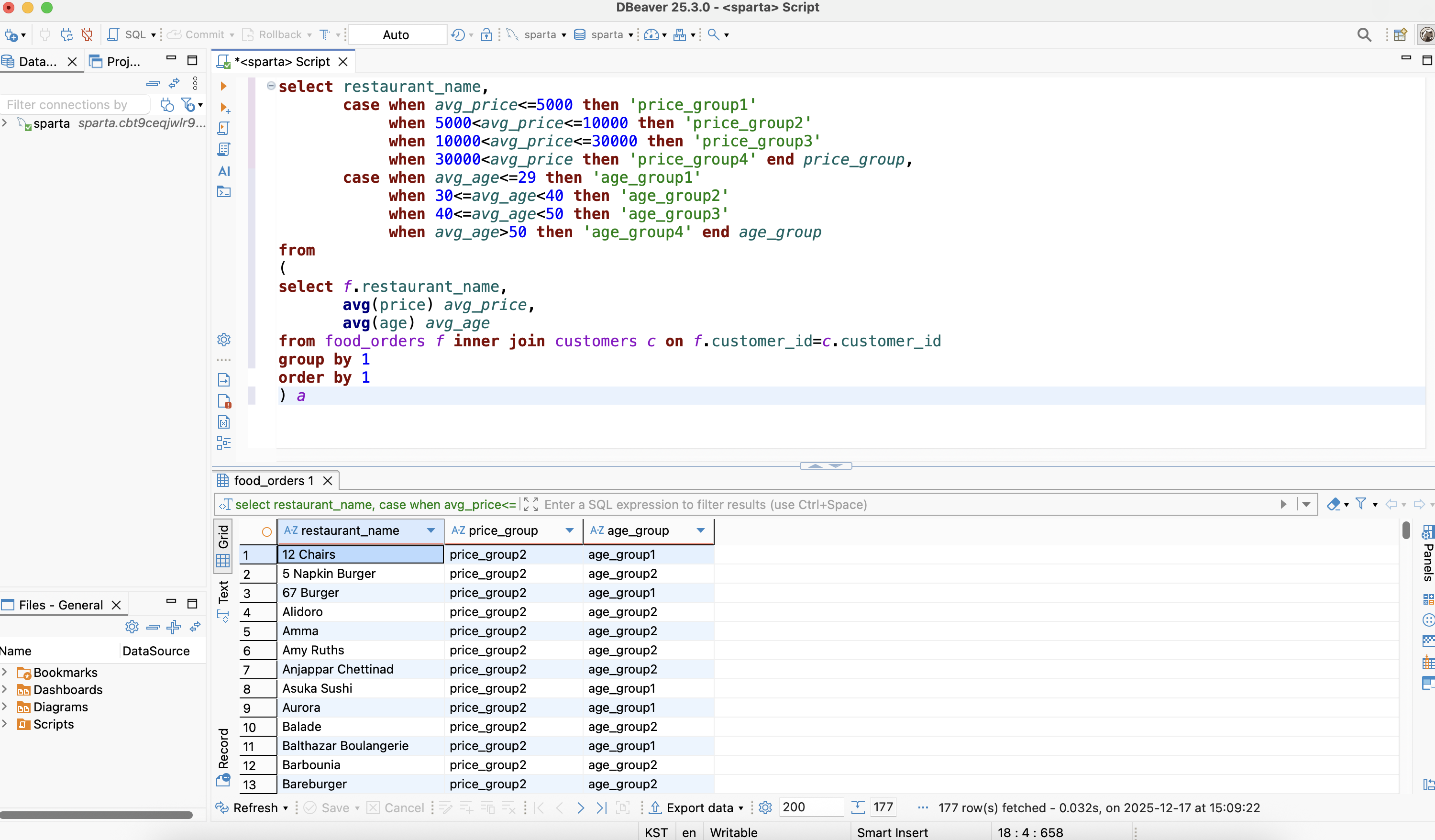Click the fetch size 200 input field
The image size is (1435, 840).
(x=808, y=807)
